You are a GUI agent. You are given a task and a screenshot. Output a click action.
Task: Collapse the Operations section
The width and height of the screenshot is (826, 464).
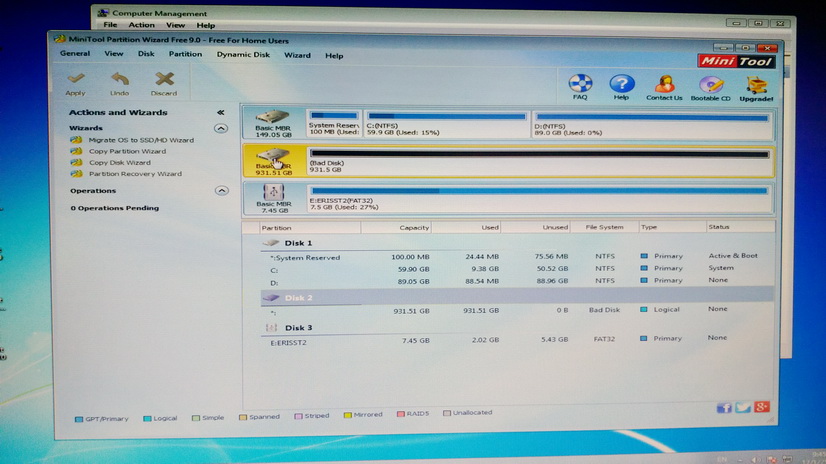221,191
